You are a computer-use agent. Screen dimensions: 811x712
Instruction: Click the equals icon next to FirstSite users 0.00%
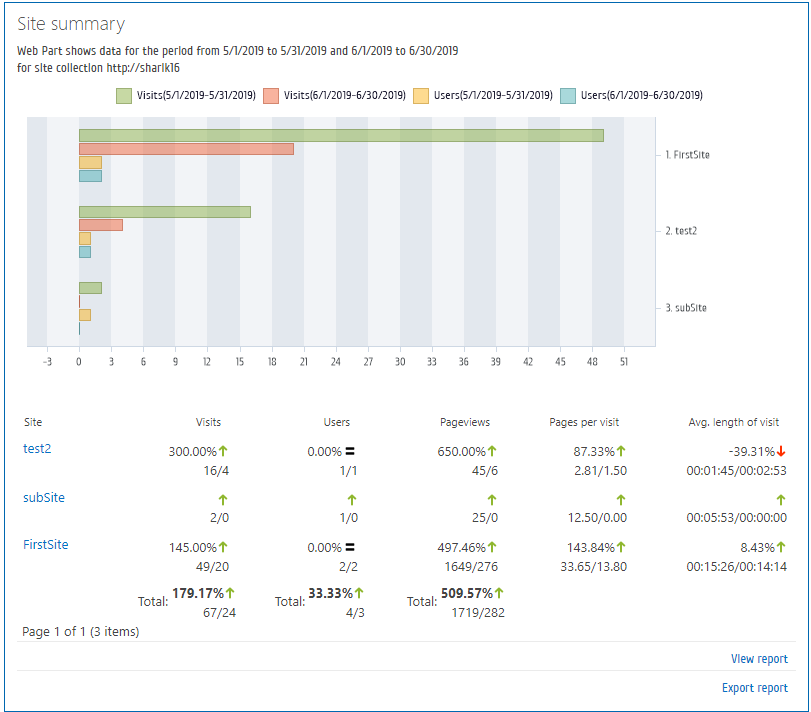[x=350, y=547]
